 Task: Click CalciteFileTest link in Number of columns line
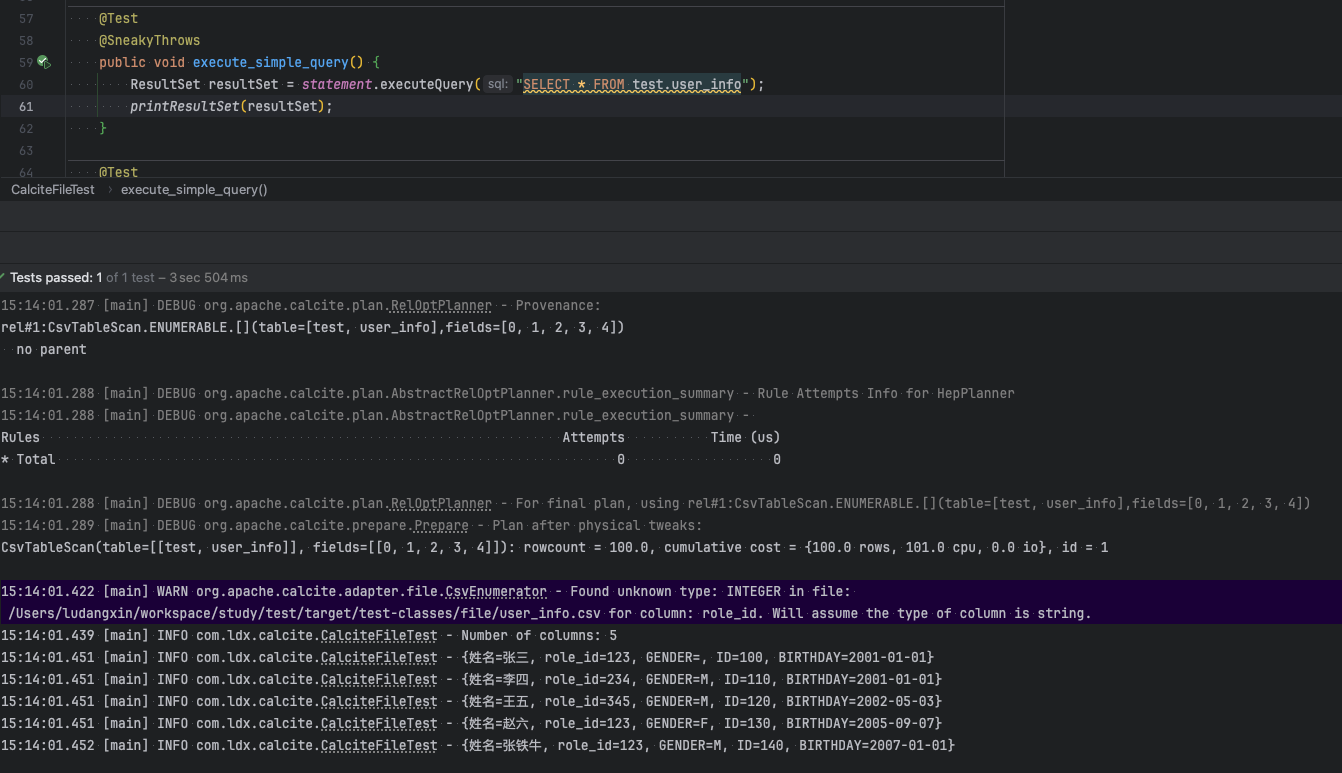379,635
